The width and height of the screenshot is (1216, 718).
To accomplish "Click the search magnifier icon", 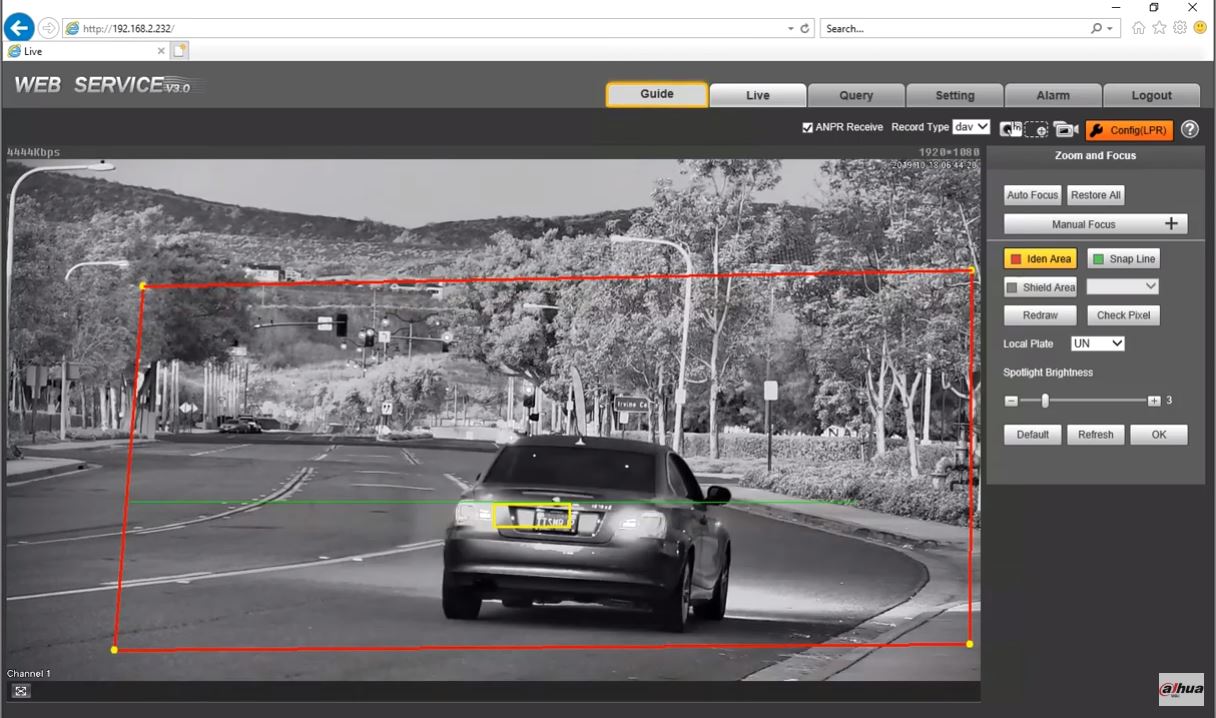I will point(1097,29).
